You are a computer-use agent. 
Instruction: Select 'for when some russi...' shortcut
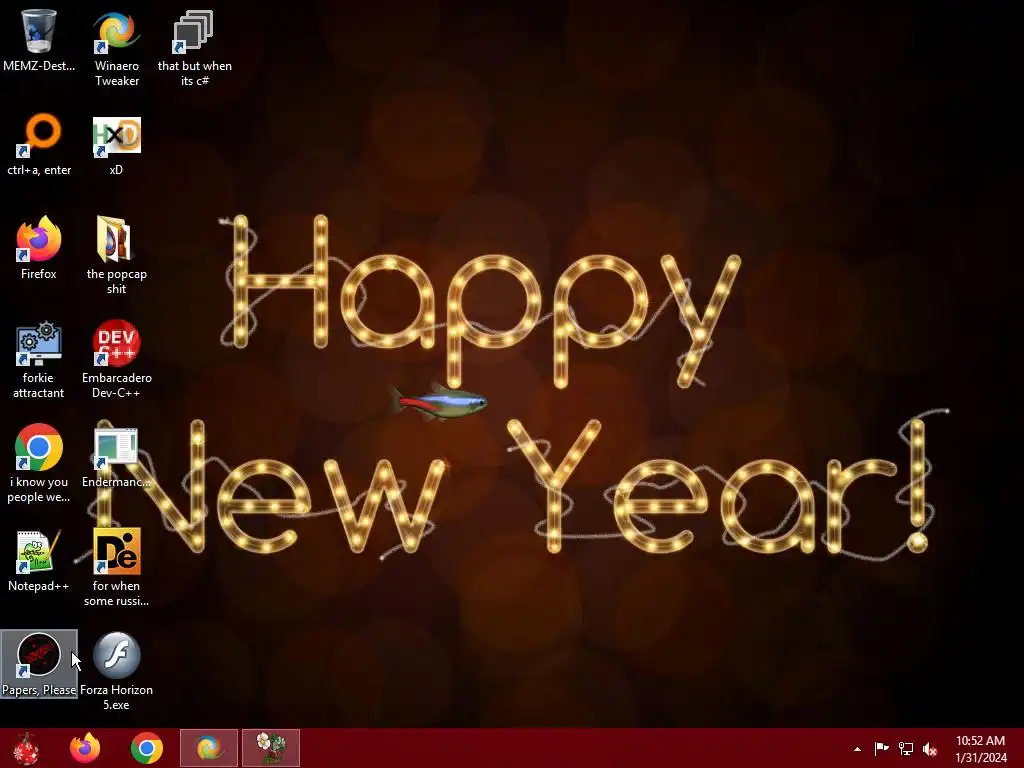click(116, 567)
